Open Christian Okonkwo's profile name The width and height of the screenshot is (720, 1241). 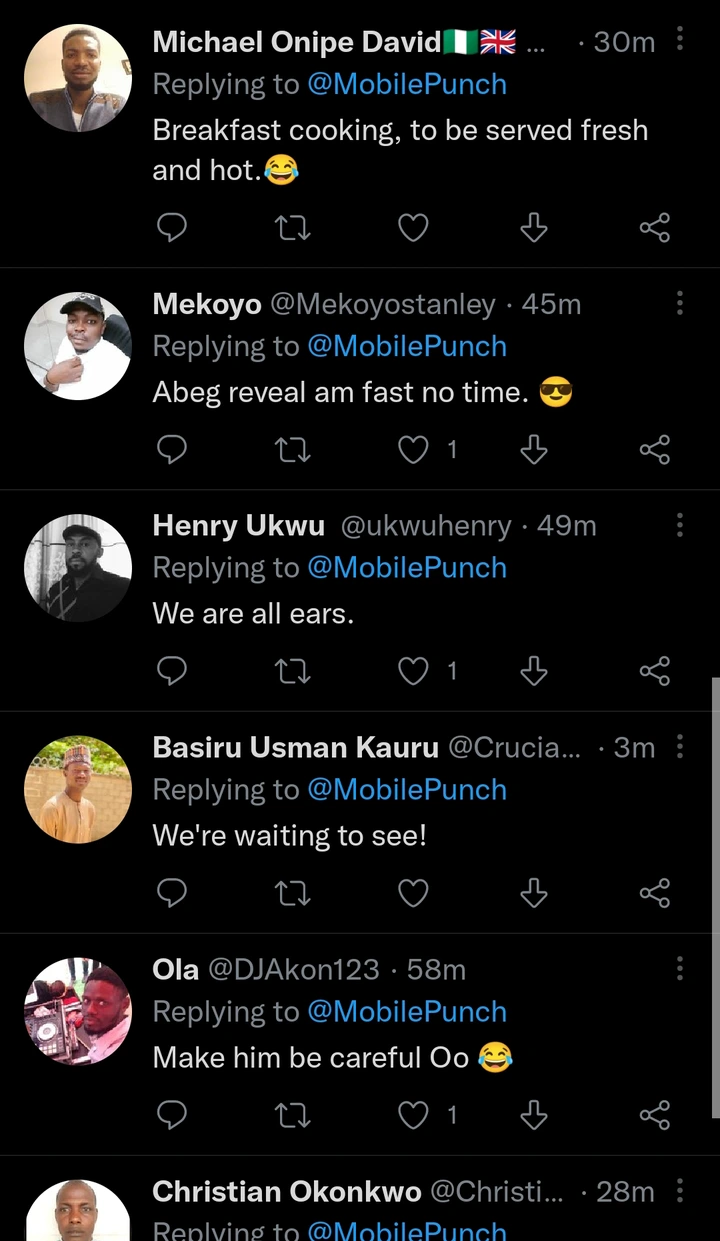(286, 1191)
